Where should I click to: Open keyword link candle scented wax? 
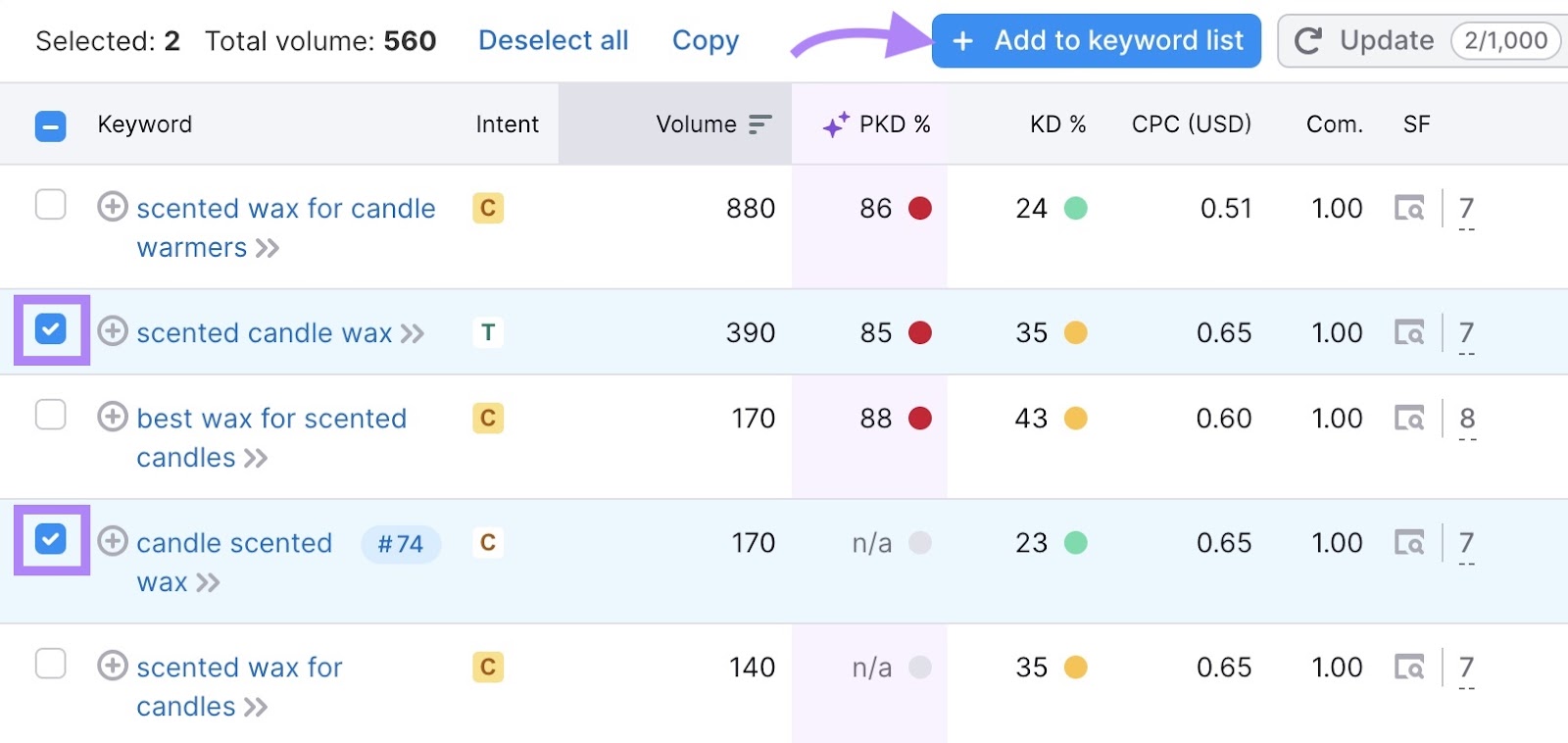click(x=234, y=562)
